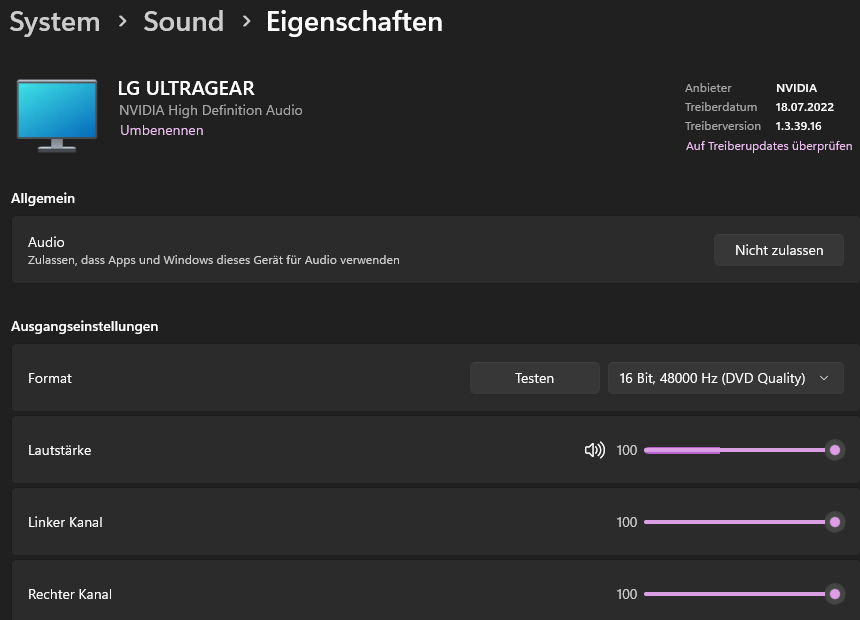Select the LG ULTRAGEAR device name

tap(186, 88)
